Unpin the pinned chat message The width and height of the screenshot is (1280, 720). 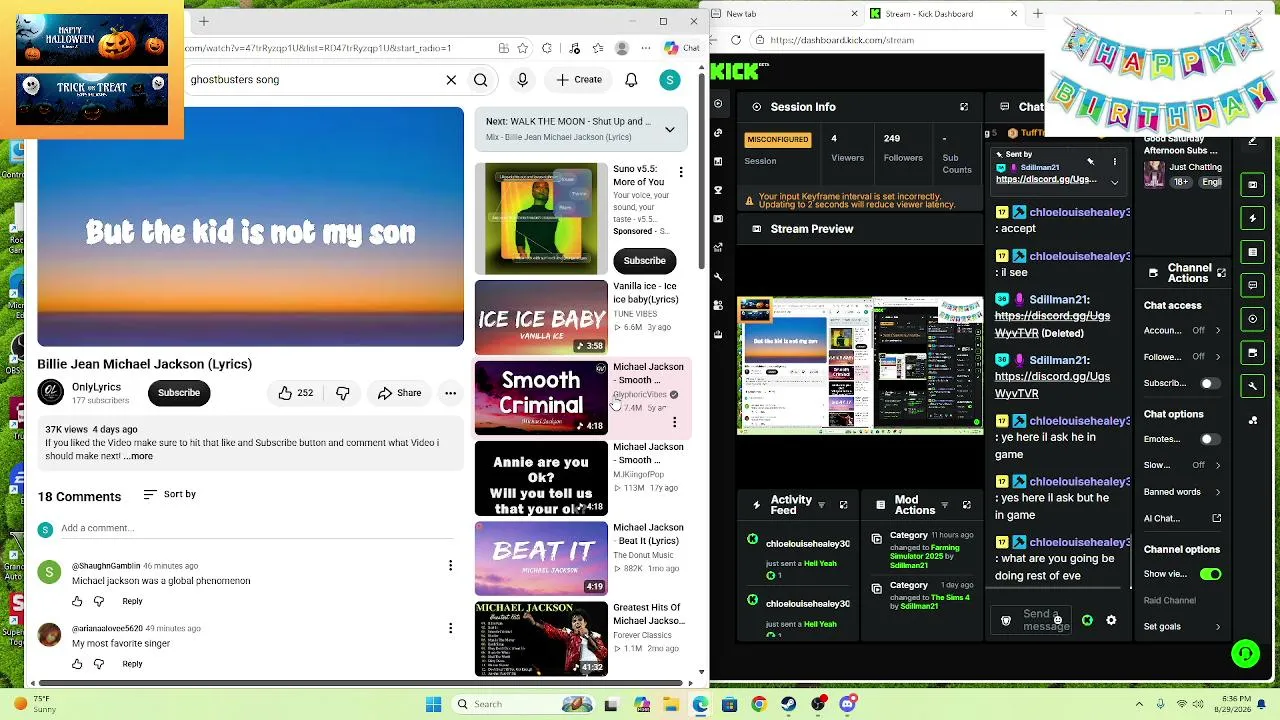1091,161
